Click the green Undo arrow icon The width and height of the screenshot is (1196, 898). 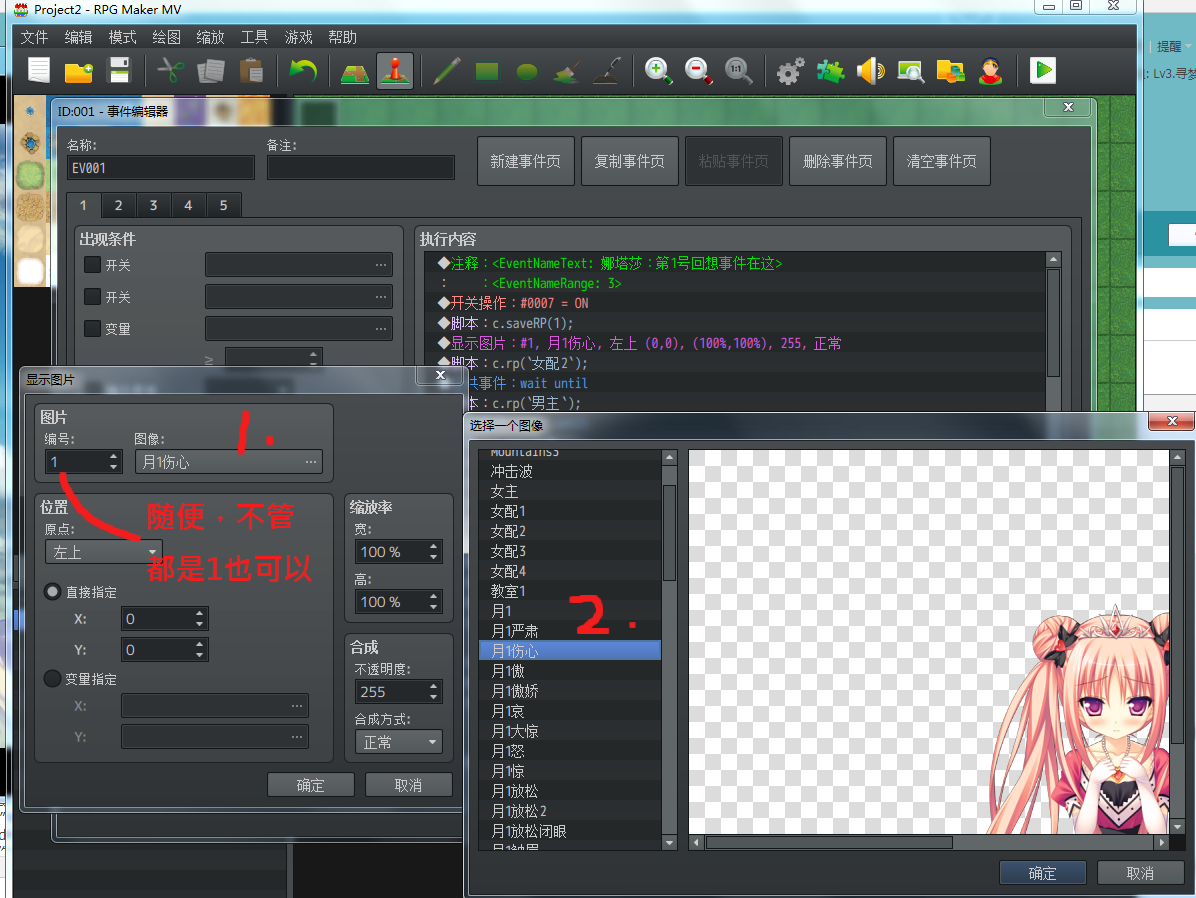(x=303, y=71)
